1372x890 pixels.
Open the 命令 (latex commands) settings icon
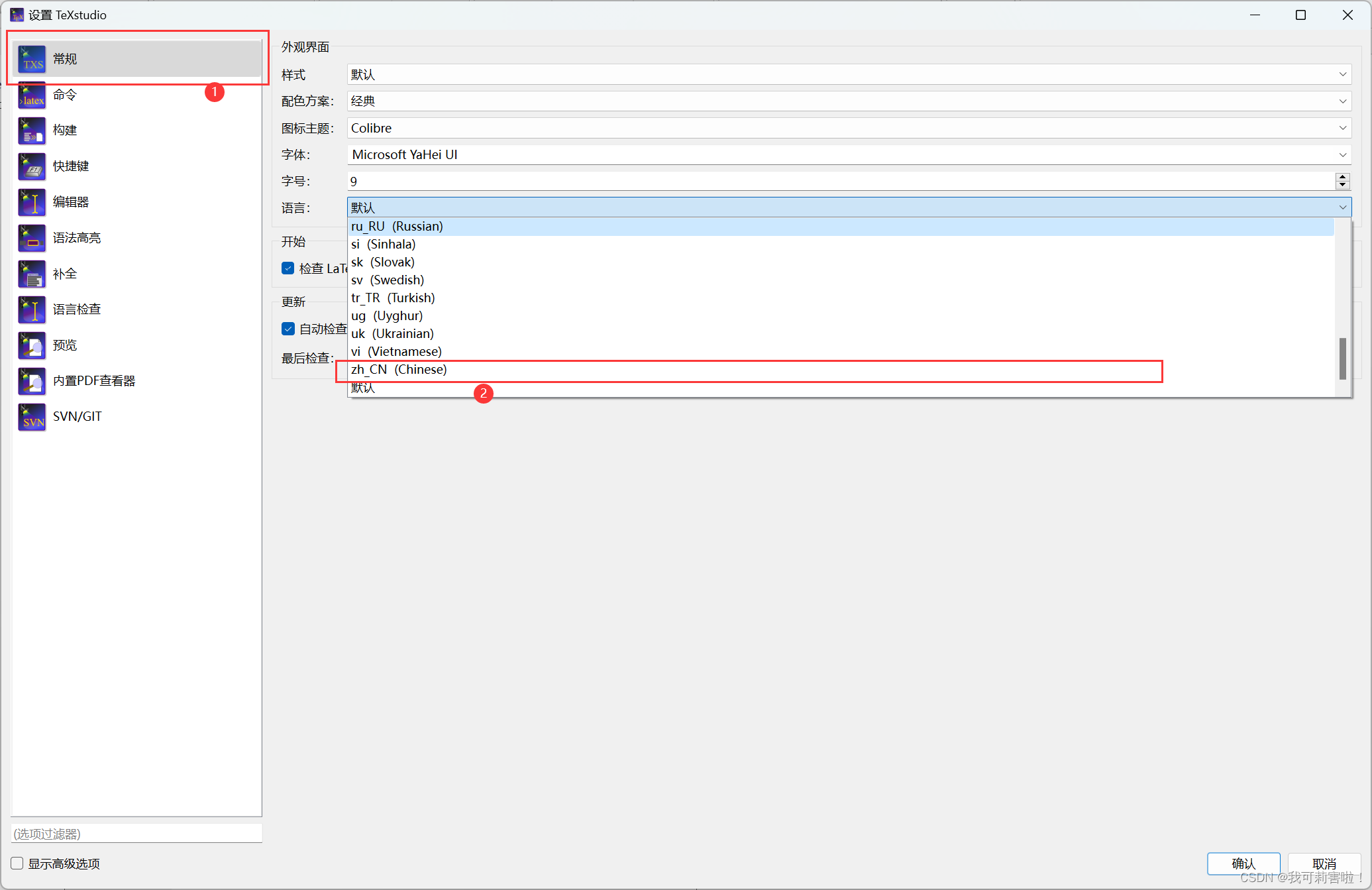[32, 95]
